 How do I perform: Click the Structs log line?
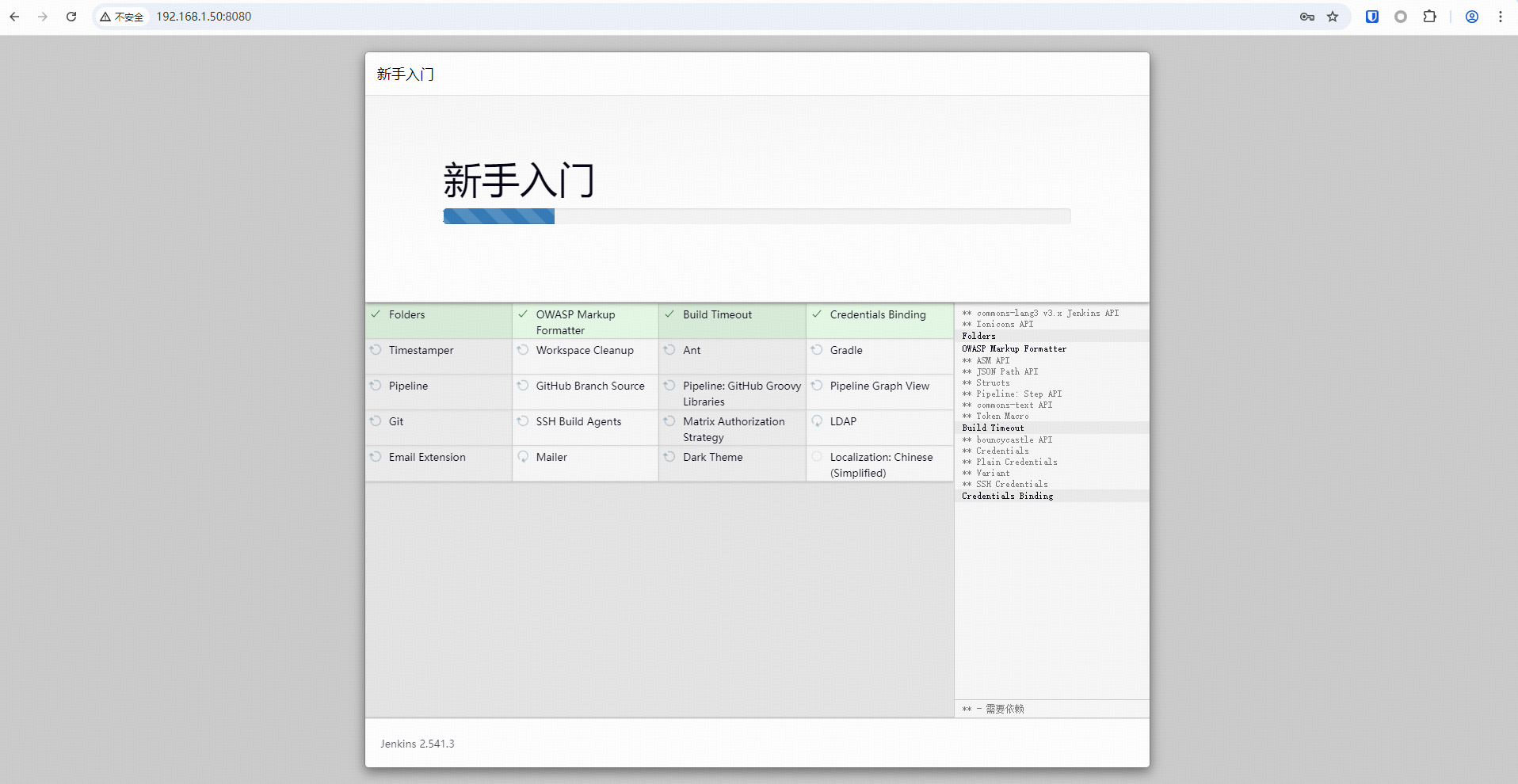(x=986, y=382)
